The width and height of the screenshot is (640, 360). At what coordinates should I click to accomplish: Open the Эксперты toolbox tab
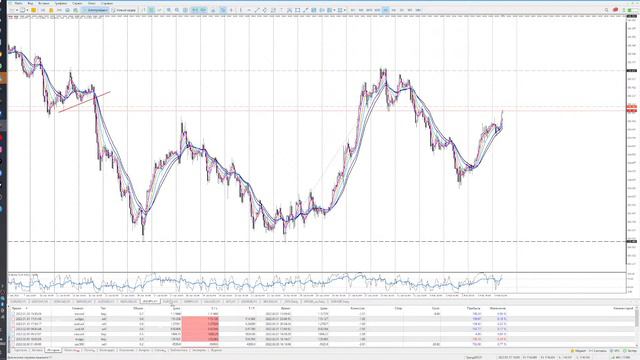click(199, 350)
